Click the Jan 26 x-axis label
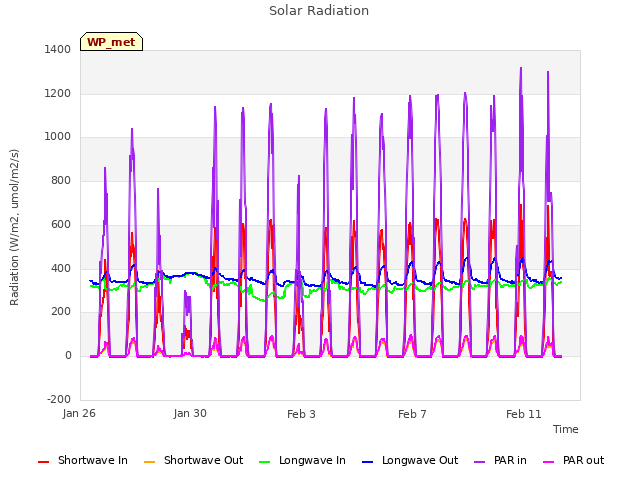This screenshot has height=480, width=640. [79, 413]
